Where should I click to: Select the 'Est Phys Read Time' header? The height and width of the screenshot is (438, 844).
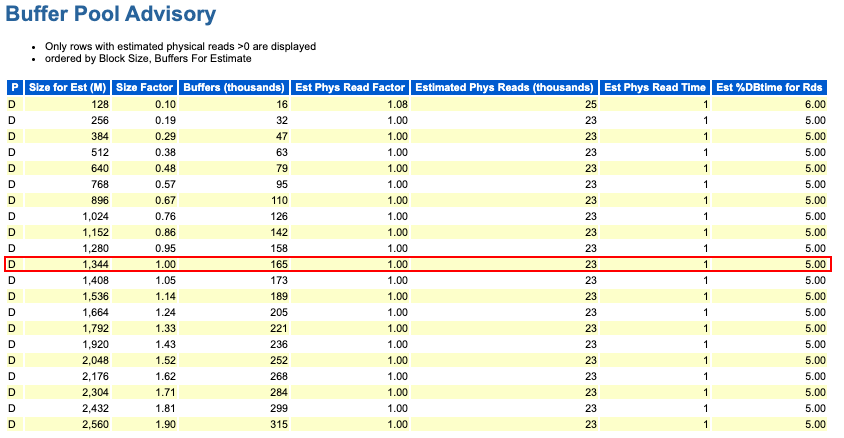point(655,88)
